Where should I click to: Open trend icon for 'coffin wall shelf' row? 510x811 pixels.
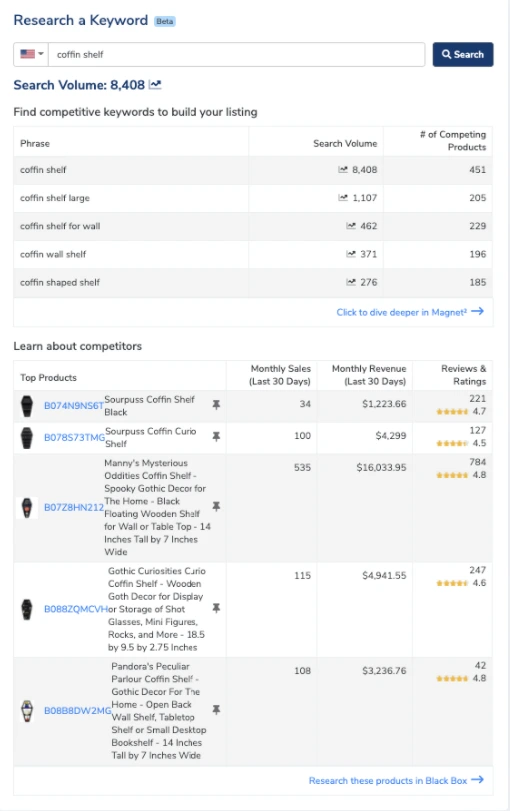(351, 254)
